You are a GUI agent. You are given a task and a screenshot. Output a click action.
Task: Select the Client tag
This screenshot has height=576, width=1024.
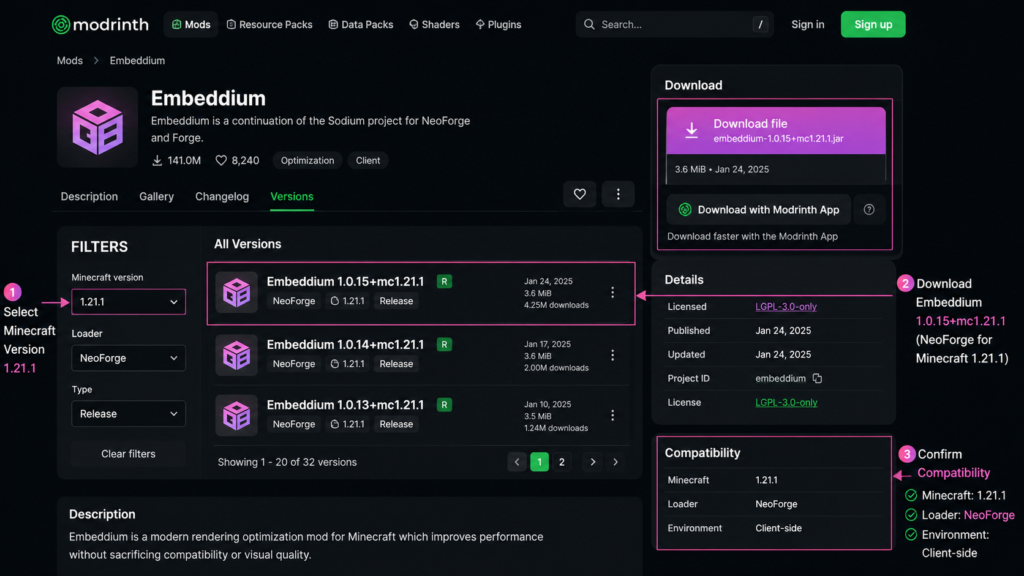(368, 160)
